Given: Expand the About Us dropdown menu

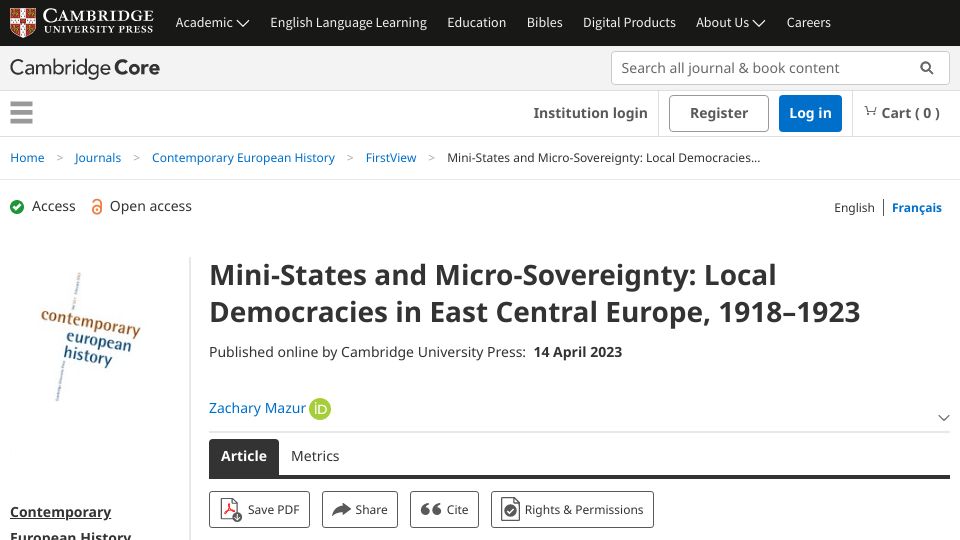Looking at the screenshot, I should [x=730, y=23].
